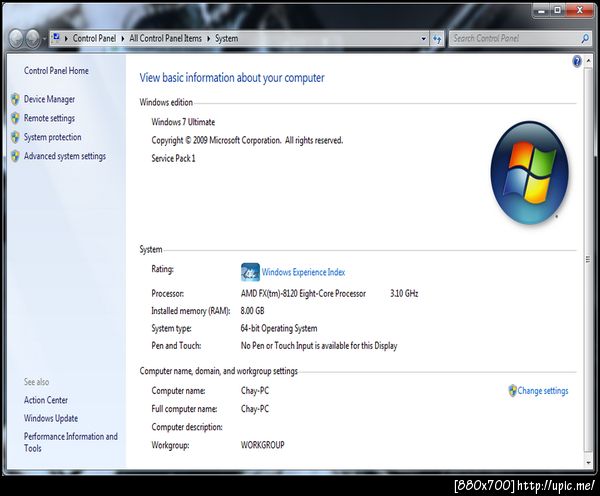Click shield icon next to Change settings
The image size is (600, 496).
pyautogui.click(x=512, y=391)
